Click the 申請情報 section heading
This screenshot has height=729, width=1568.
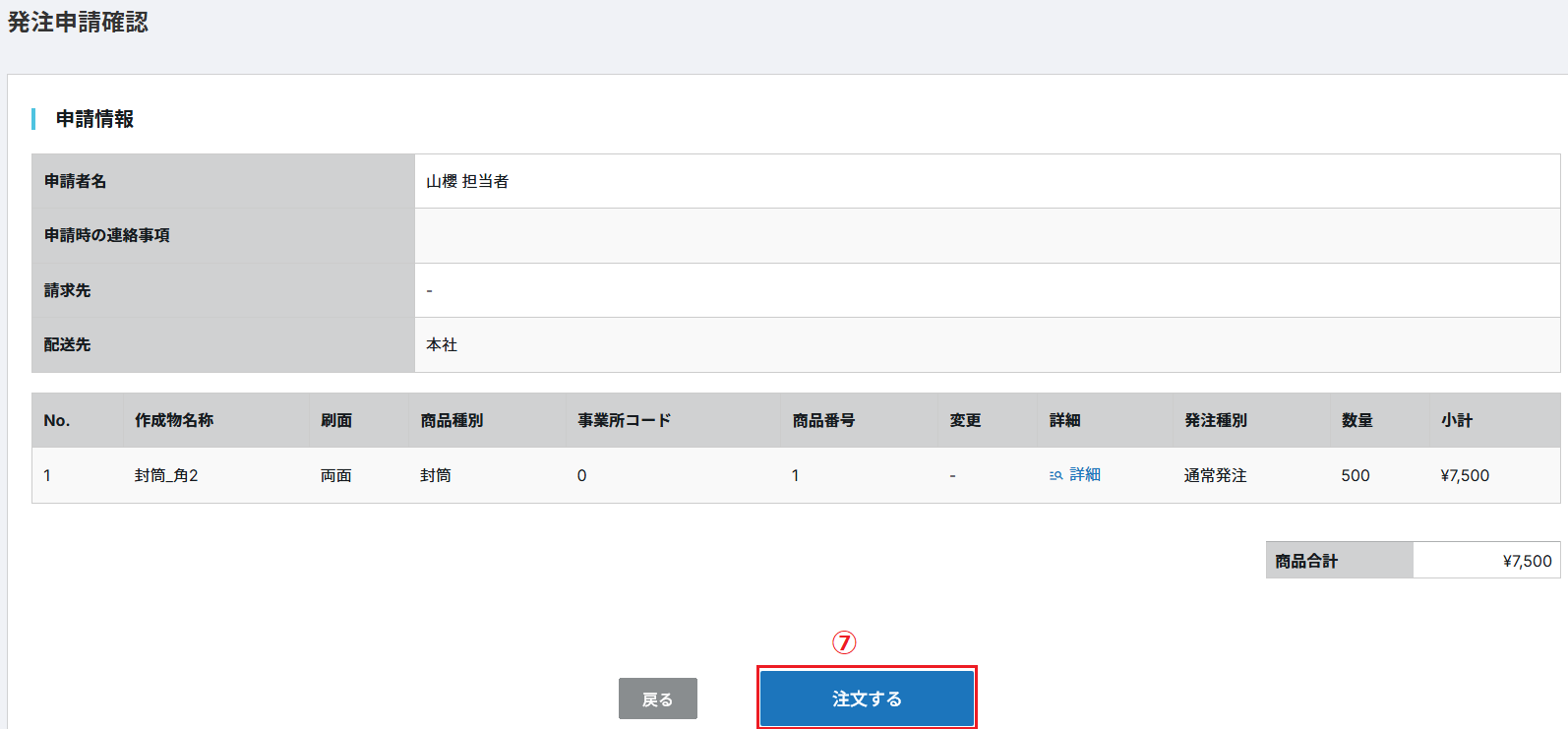pyautogui.click(x=94, y=119)
